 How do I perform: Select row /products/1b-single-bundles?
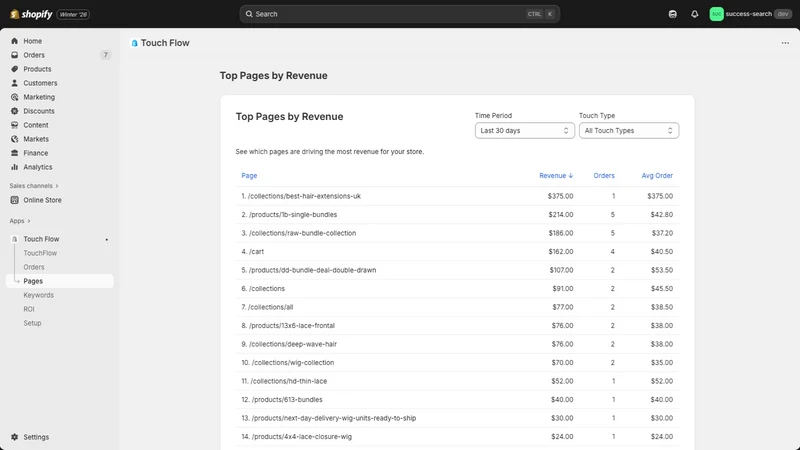tap(457, 215)
